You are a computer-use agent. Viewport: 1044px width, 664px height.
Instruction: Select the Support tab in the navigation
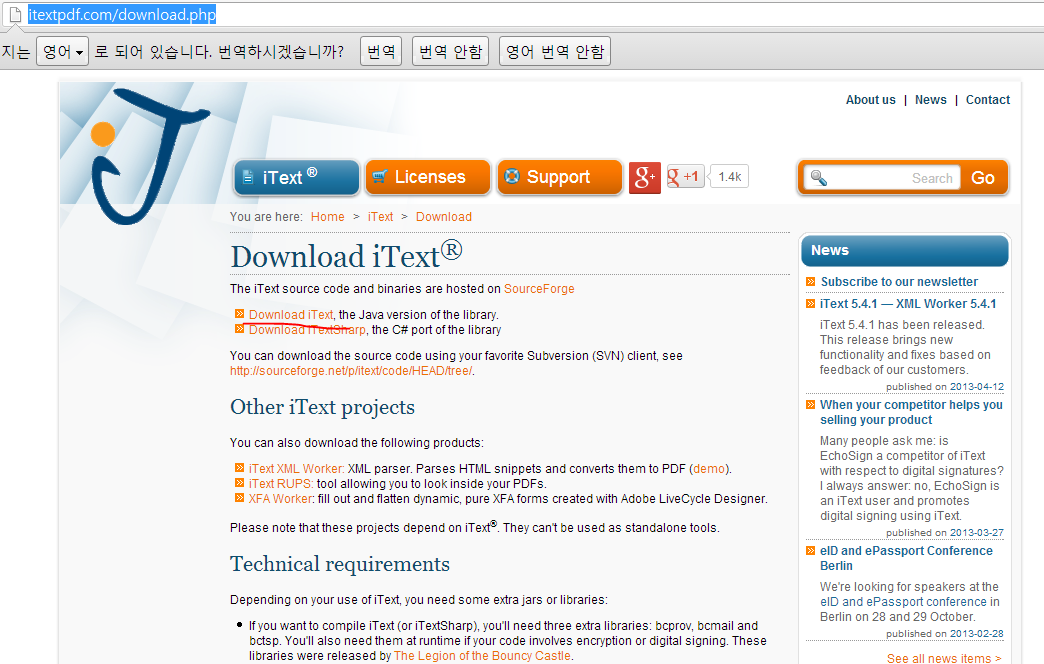pyautogui.click(x=560, y=176)
